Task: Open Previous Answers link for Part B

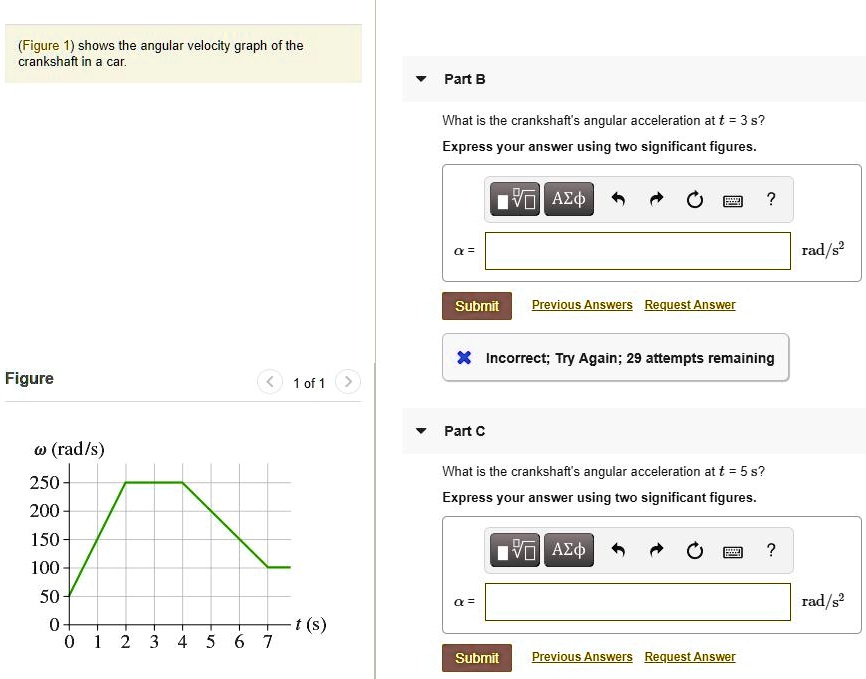Action: 582,305
